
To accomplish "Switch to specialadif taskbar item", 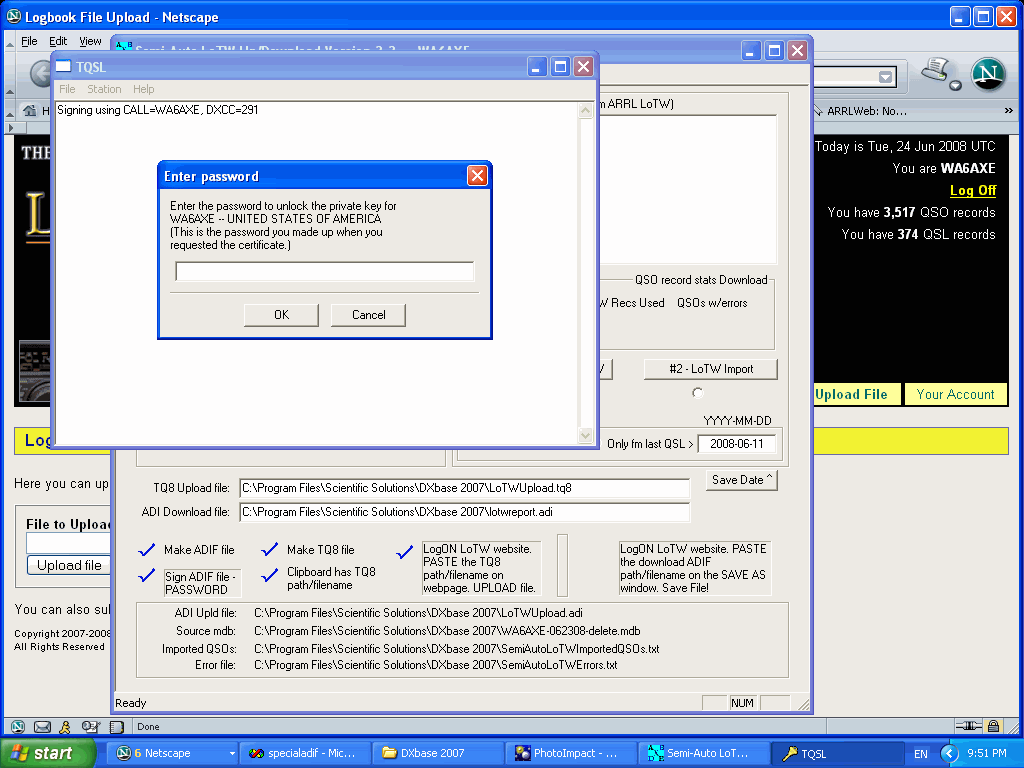I will [x=304, y=753].
